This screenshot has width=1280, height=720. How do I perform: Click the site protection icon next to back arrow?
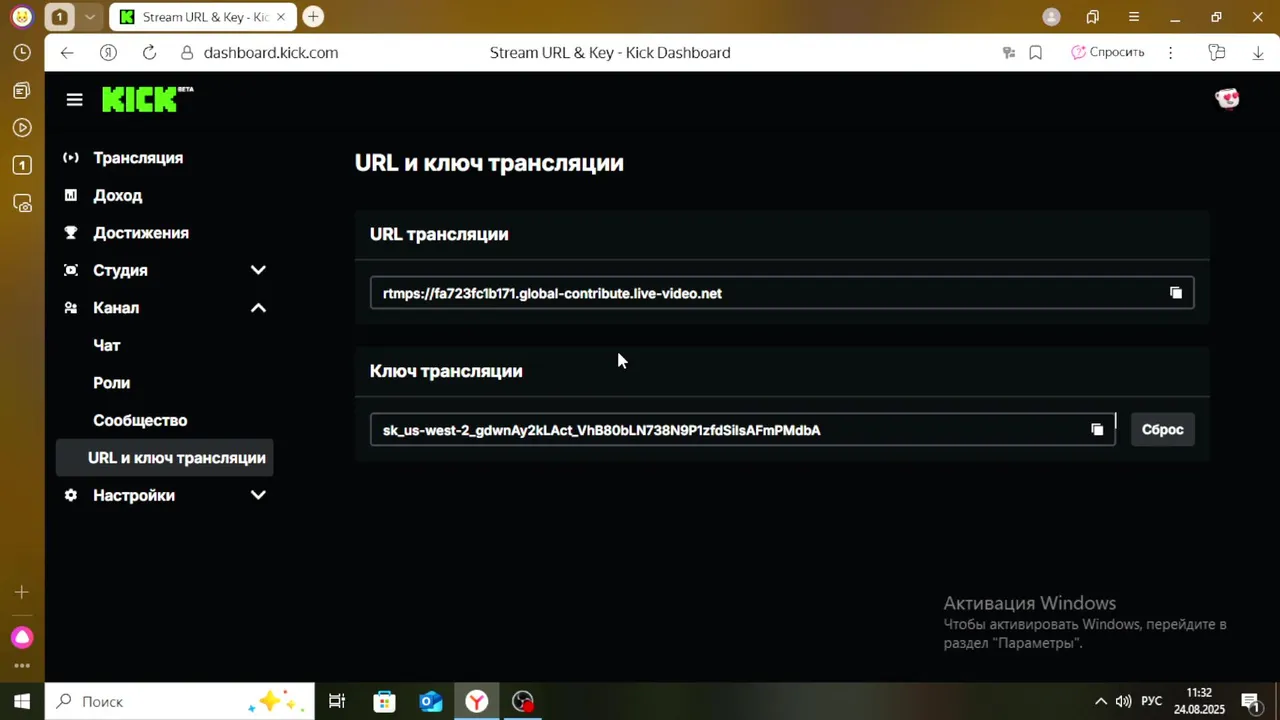(108, 53)
